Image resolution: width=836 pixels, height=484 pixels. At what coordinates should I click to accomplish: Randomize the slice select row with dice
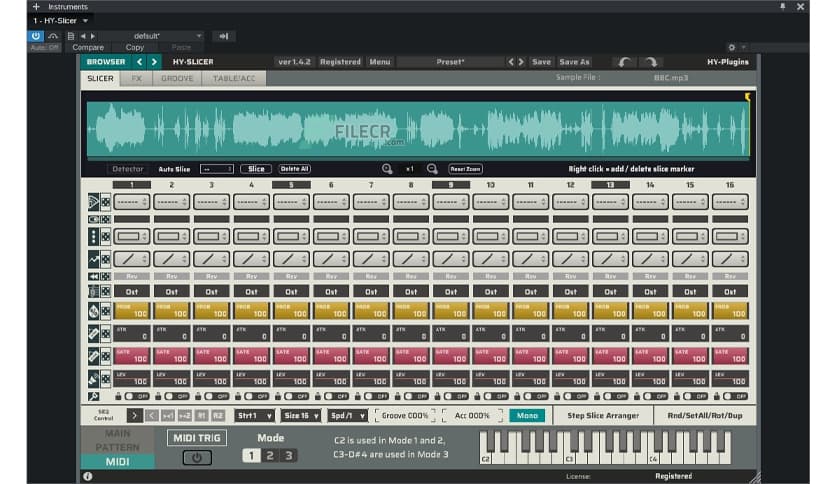(x=106, y=202)
